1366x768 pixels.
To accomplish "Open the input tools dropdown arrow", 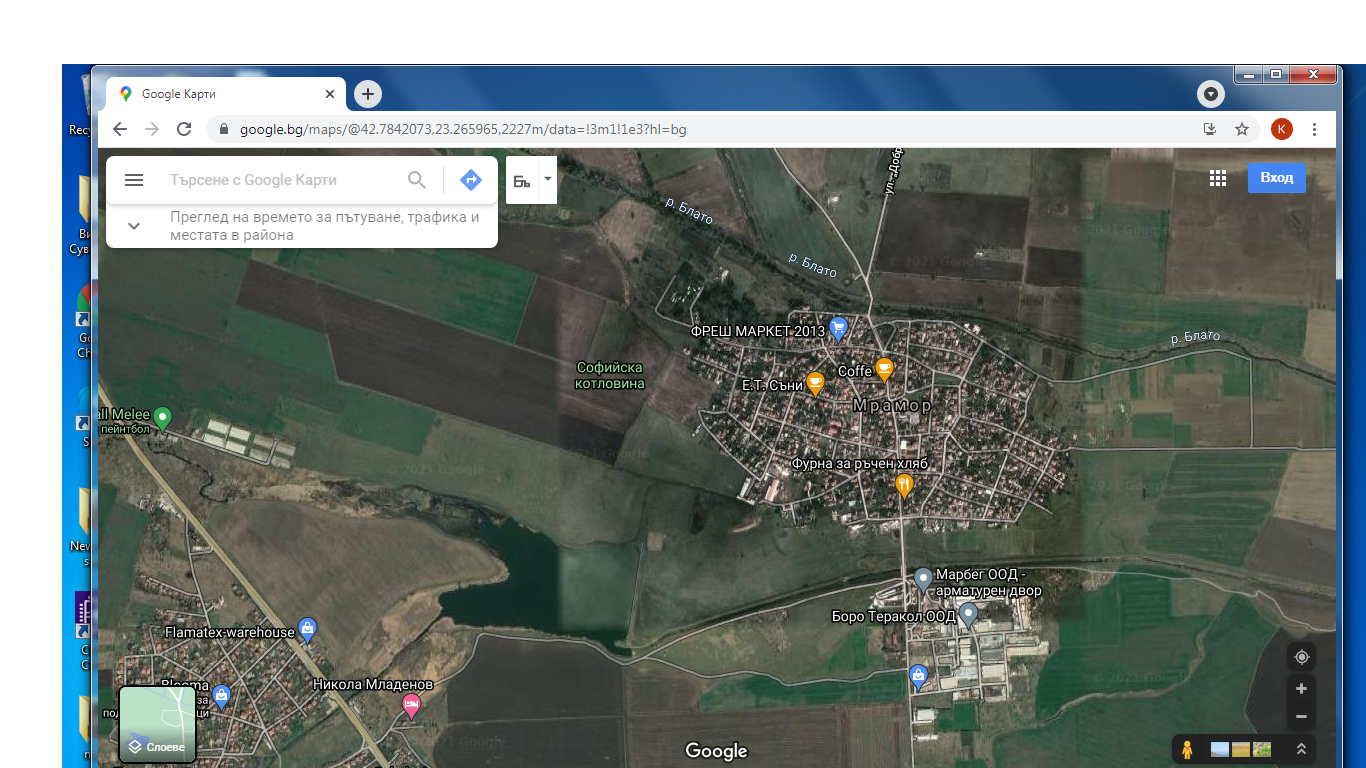I will (x=547, y=180).
